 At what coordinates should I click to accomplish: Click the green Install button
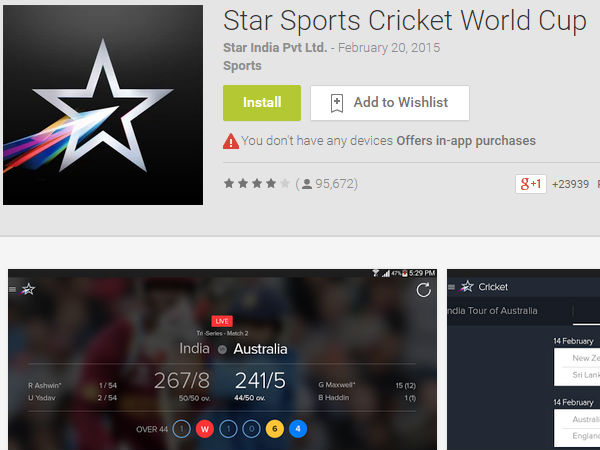pos(262,103)
